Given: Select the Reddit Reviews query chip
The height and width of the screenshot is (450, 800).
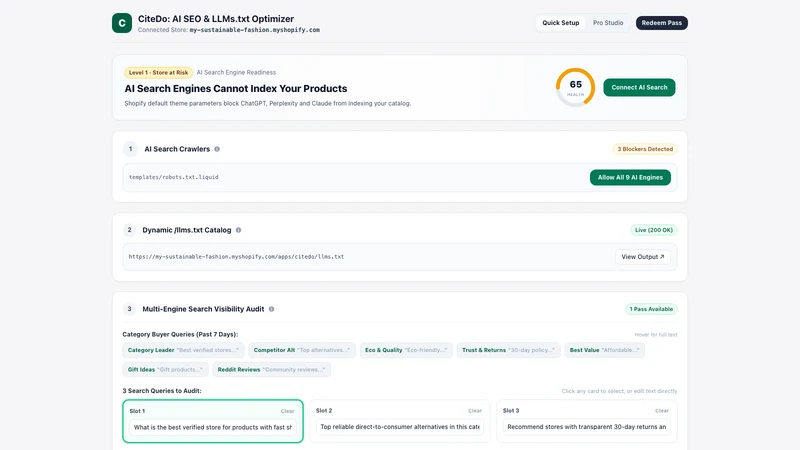Looking at the screenshot, I should [271, 369].
